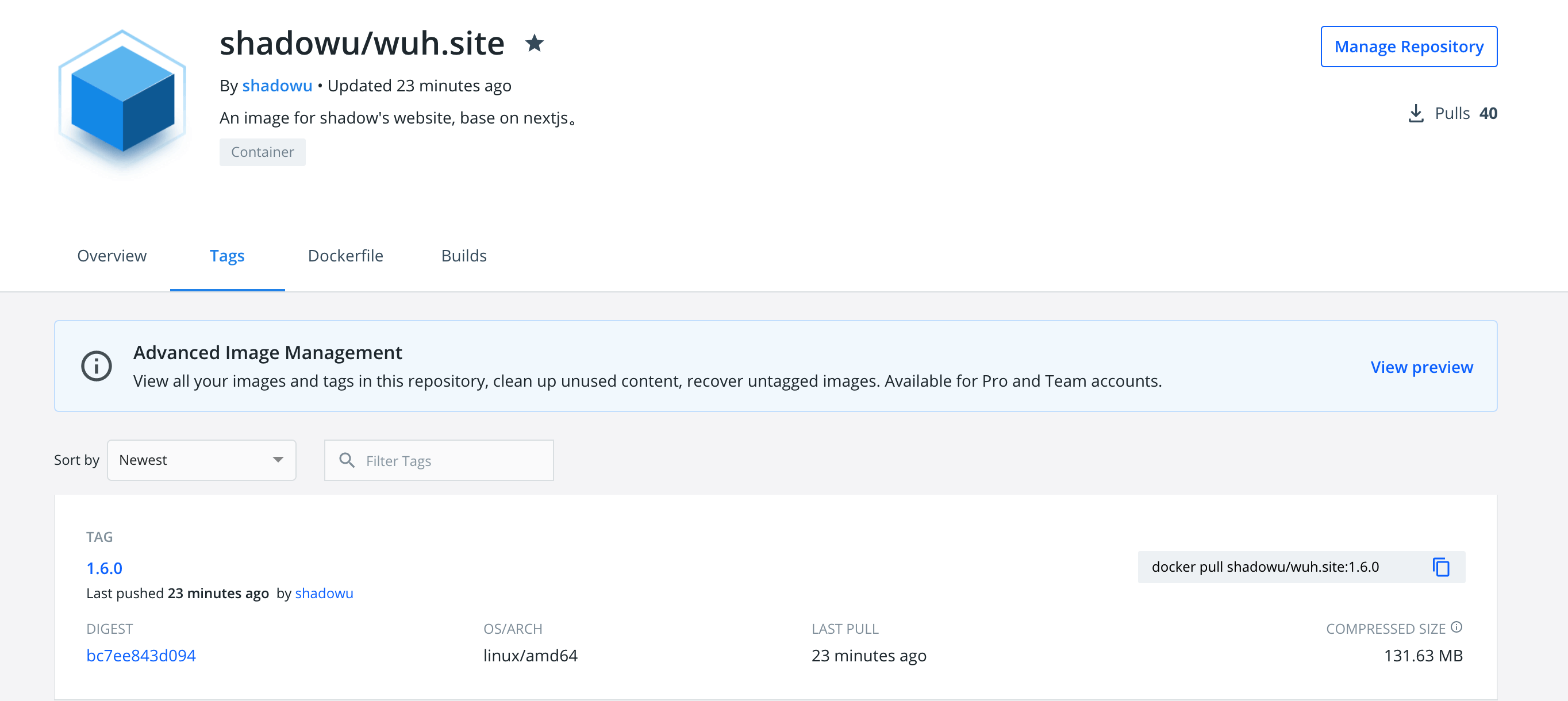Click the Last Pull 23 minutes ago value
The image size is (1568, 701).
pos(868,656)
